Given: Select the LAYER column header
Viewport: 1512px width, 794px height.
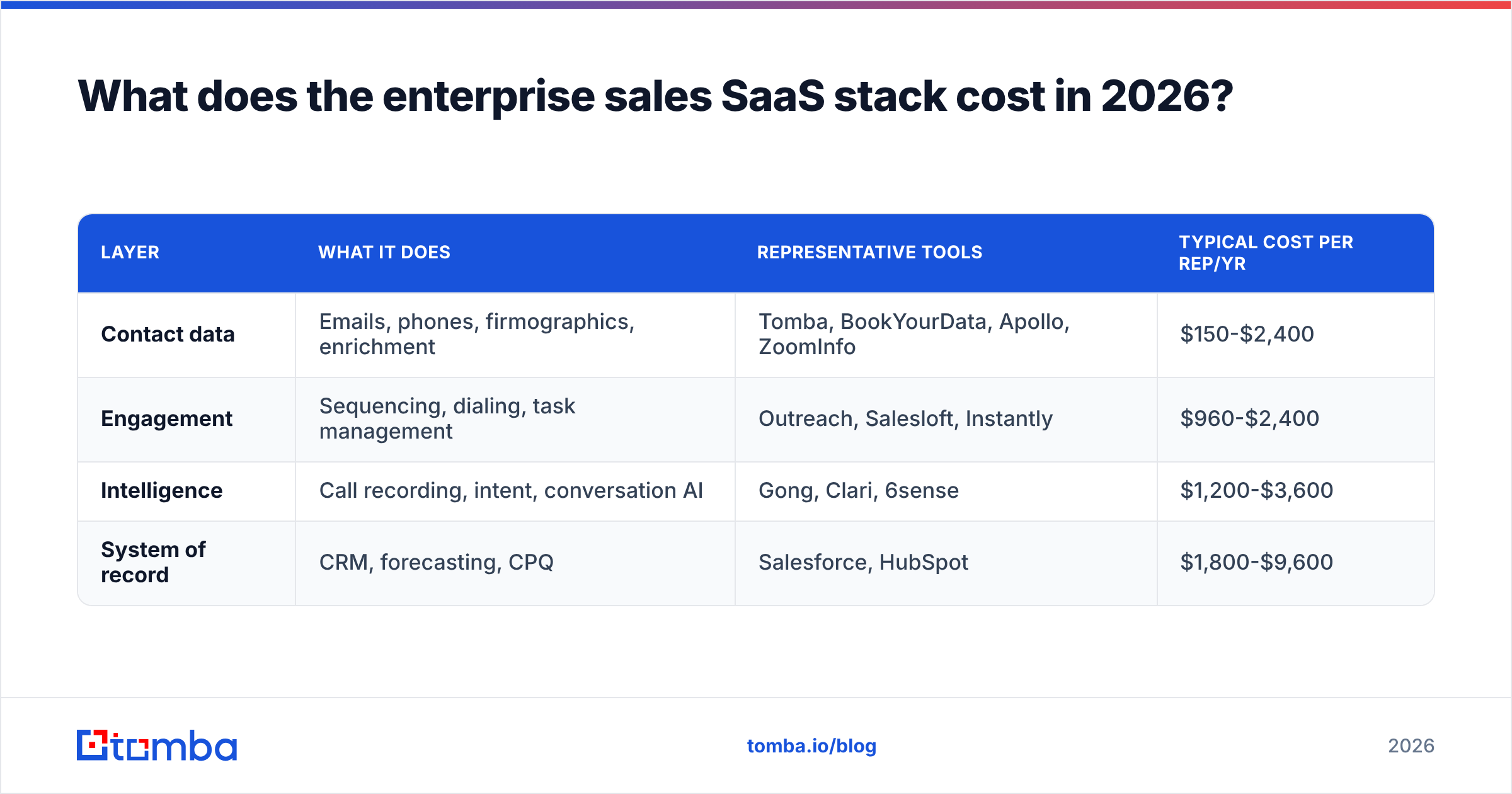Looking at the screenshot, I should (x=130, y=252).
